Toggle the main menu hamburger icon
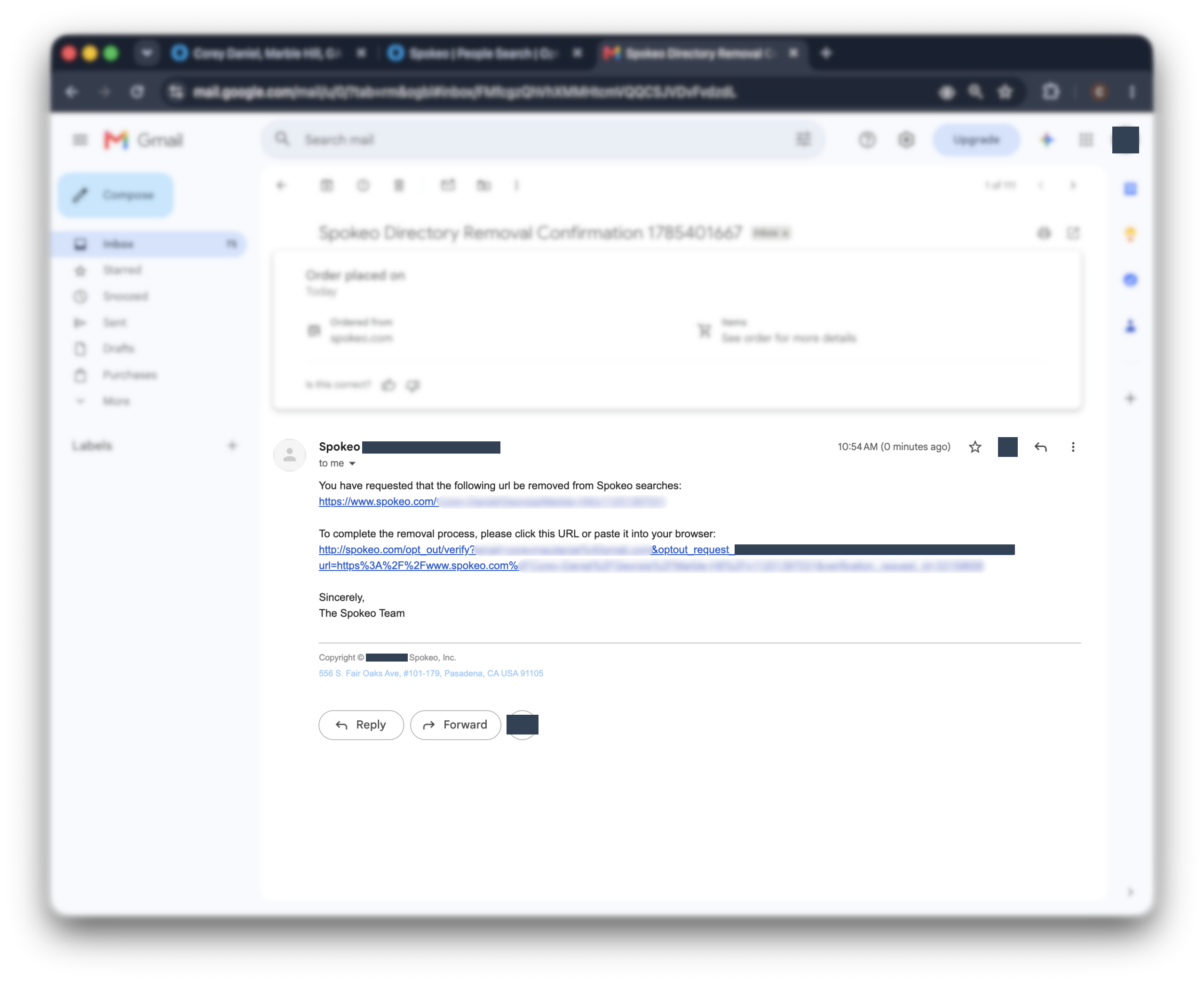Screen dimensions: 1204x982 pyautogui.click(x=79, y=139)
